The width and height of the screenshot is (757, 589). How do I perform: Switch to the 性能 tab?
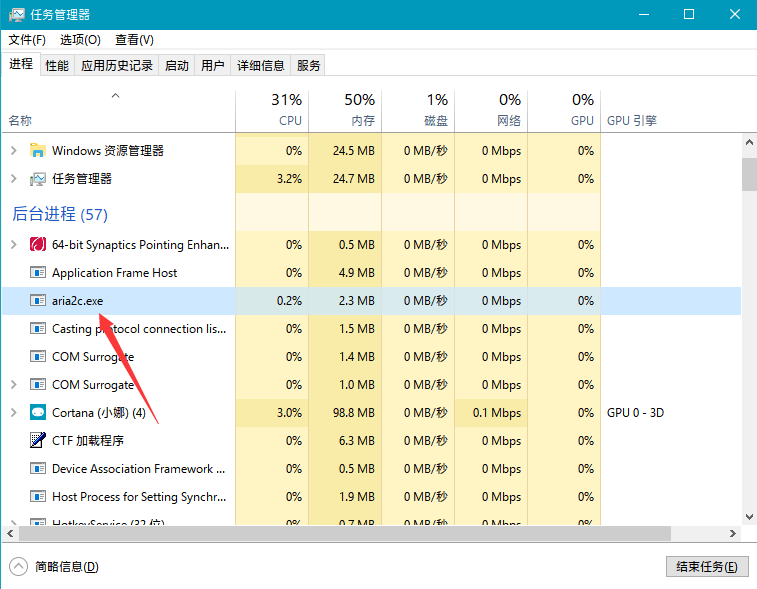[x=57, y=66]
